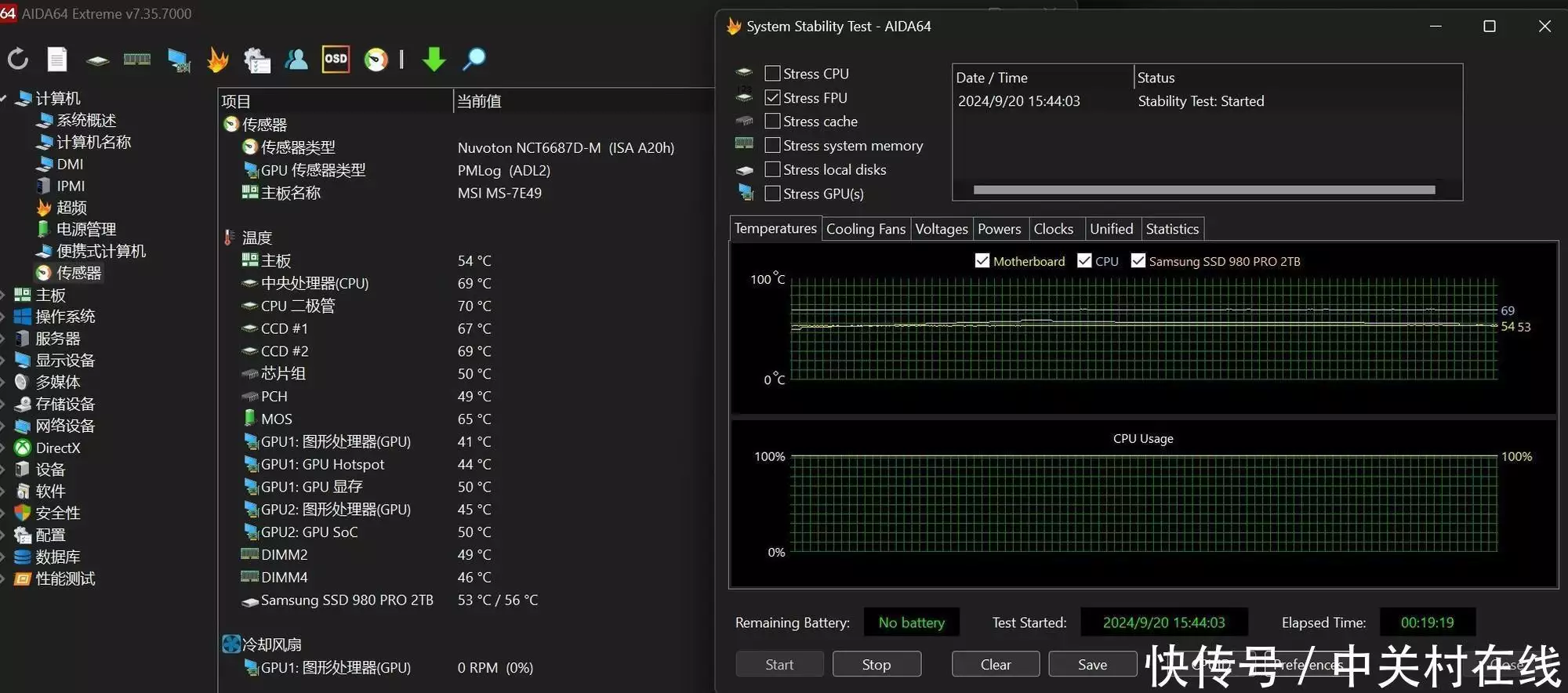1568x693 pixels.
Task: Select IPMI item in the tree
Action: (x=61, y=186)
